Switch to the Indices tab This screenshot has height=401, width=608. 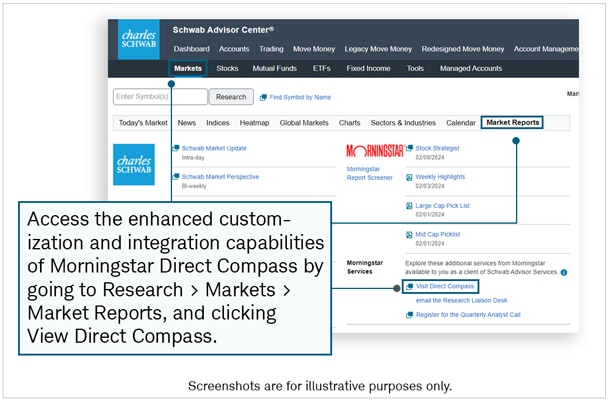pyautogui.click(x=218, y=123)
